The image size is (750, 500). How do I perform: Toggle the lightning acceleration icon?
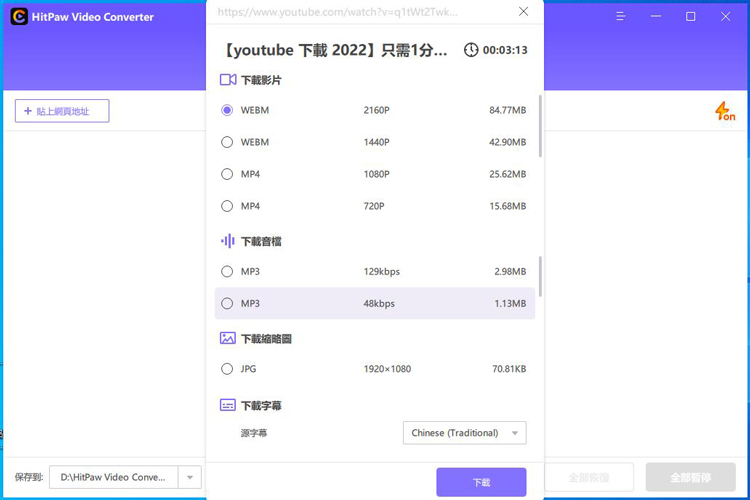click(x=725, y=111)
